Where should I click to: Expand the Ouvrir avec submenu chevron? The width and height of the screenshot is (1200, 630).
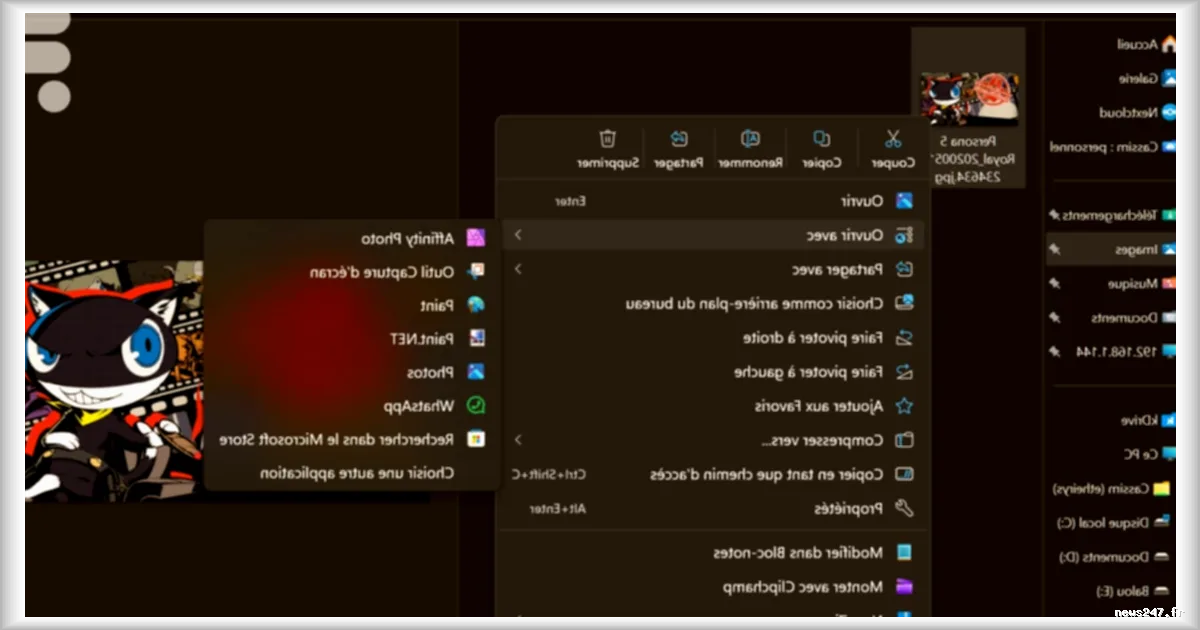pos(518,235)
